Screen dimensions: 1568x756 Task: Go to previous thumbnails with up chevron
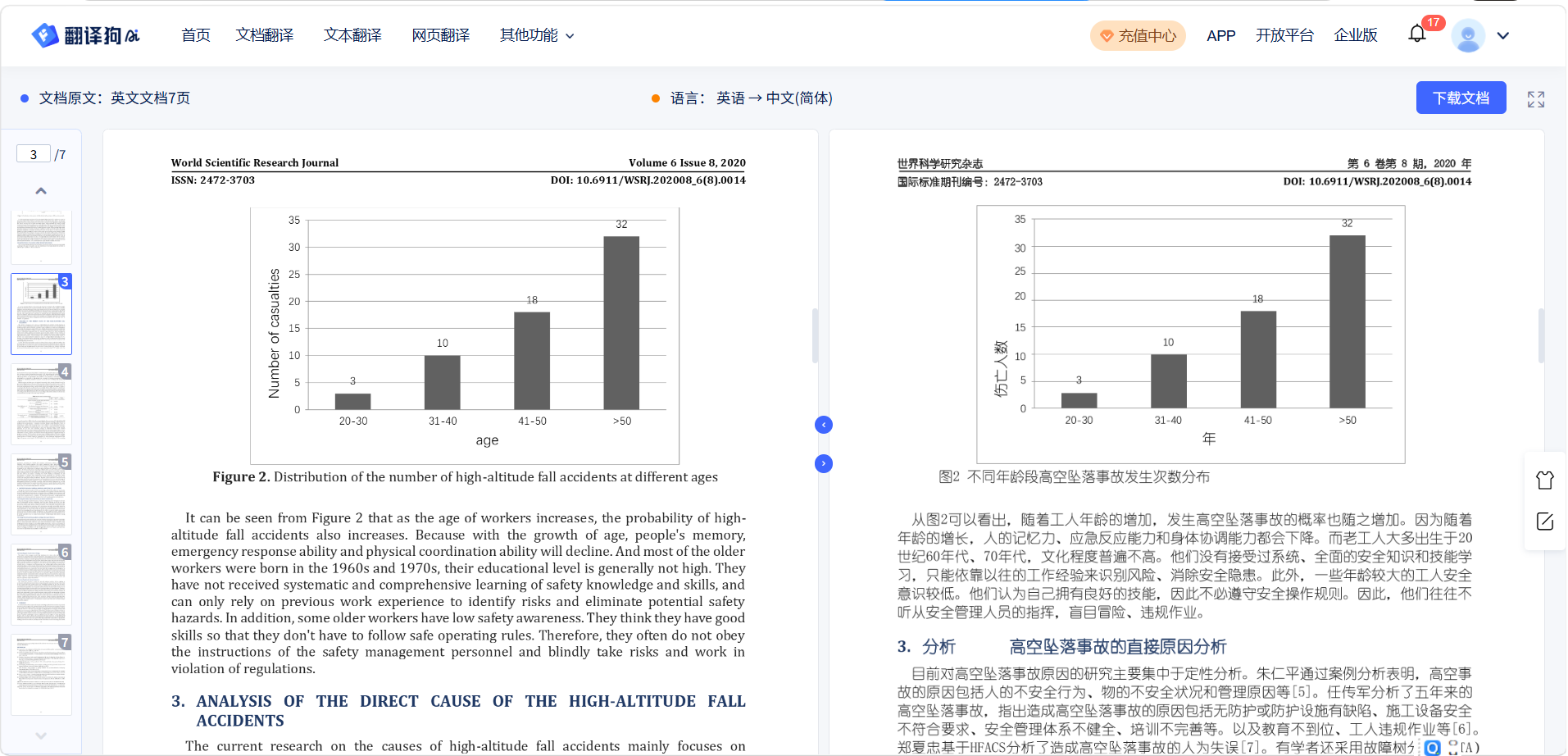tap(41, 191)
